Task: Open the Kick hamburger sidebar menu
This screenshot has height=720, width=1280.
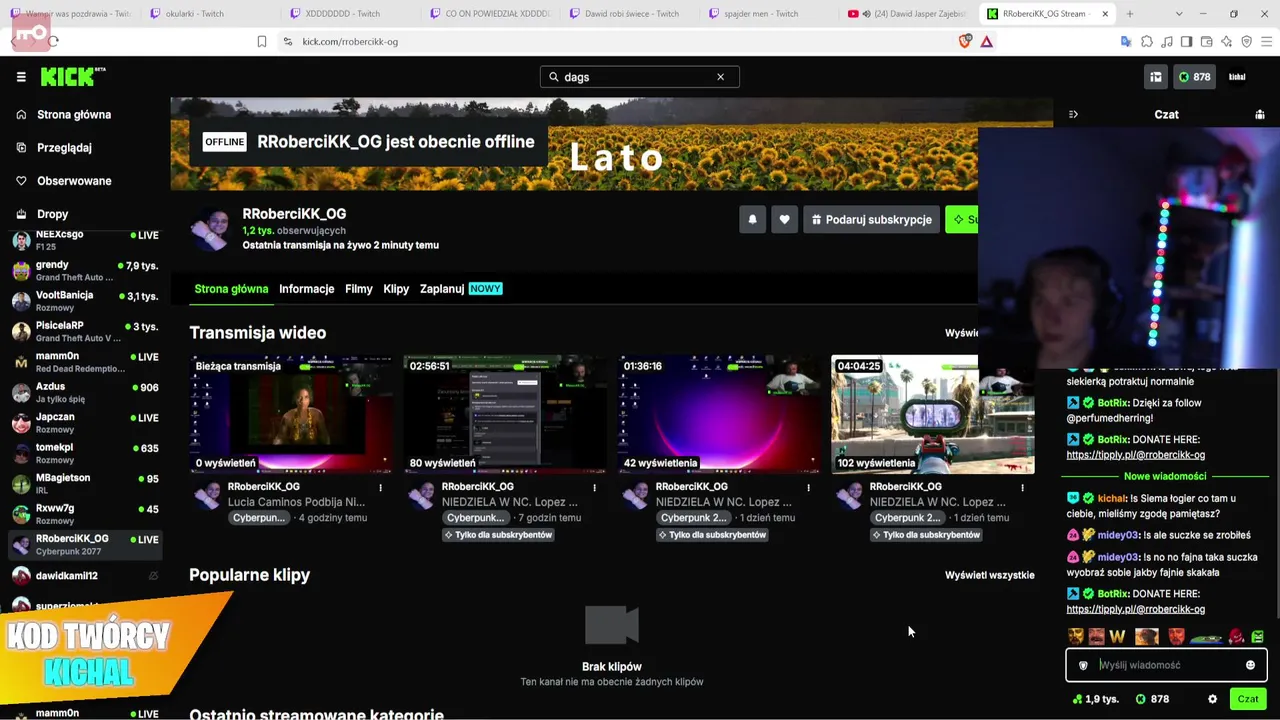Action: (21, 77)
